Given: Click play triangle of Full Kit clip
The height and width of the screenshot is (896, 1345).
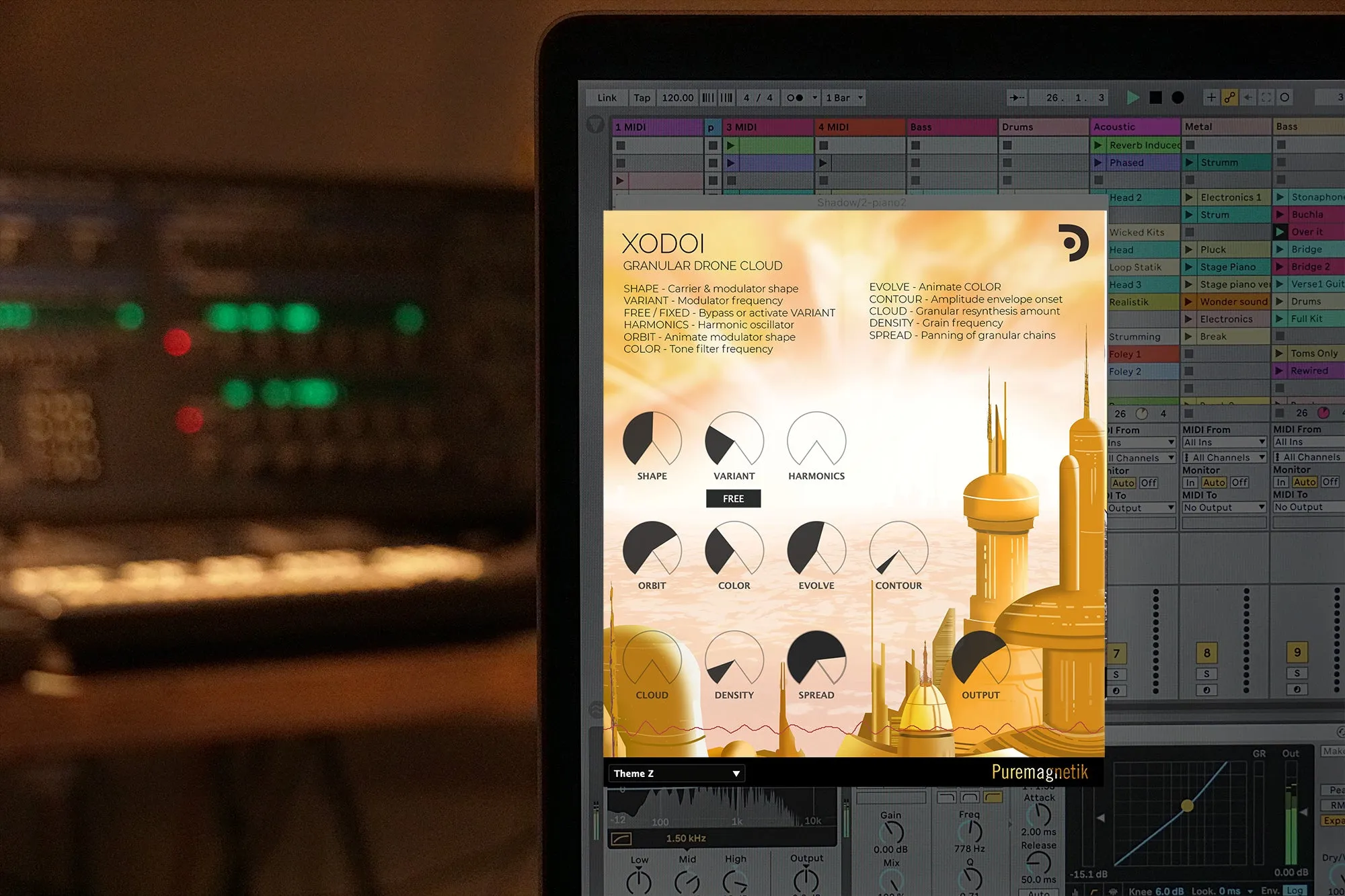Looking at the screenshot, I should click(x=1280, y=319).
